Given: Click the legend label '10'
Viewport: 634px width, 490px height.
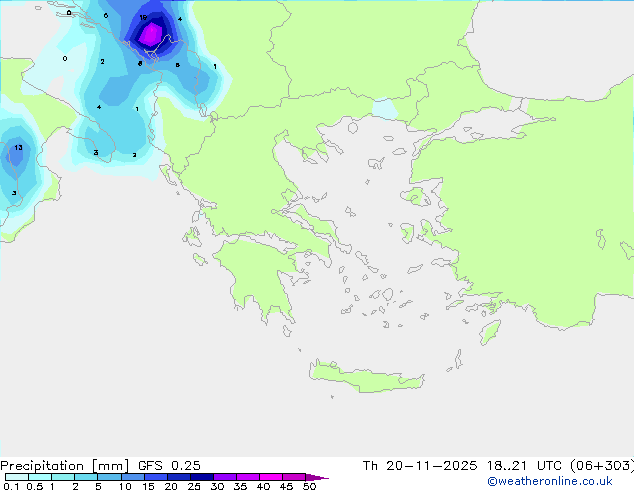Looking at the screenshot, I should point(125,486).
